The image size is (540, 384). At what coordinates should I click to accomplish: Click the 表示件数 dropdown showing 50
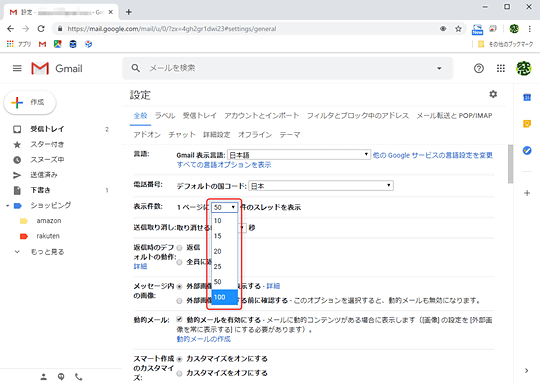(225, 207)
